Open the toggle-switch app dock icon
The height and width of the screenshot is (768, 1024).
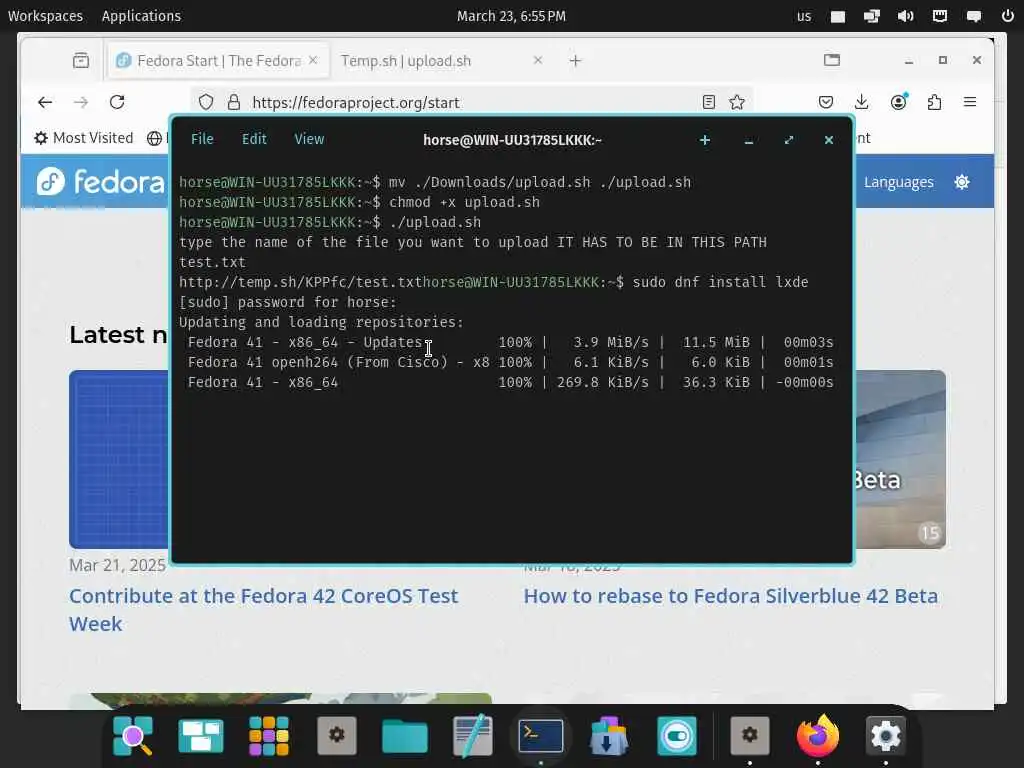coord(677,736)
